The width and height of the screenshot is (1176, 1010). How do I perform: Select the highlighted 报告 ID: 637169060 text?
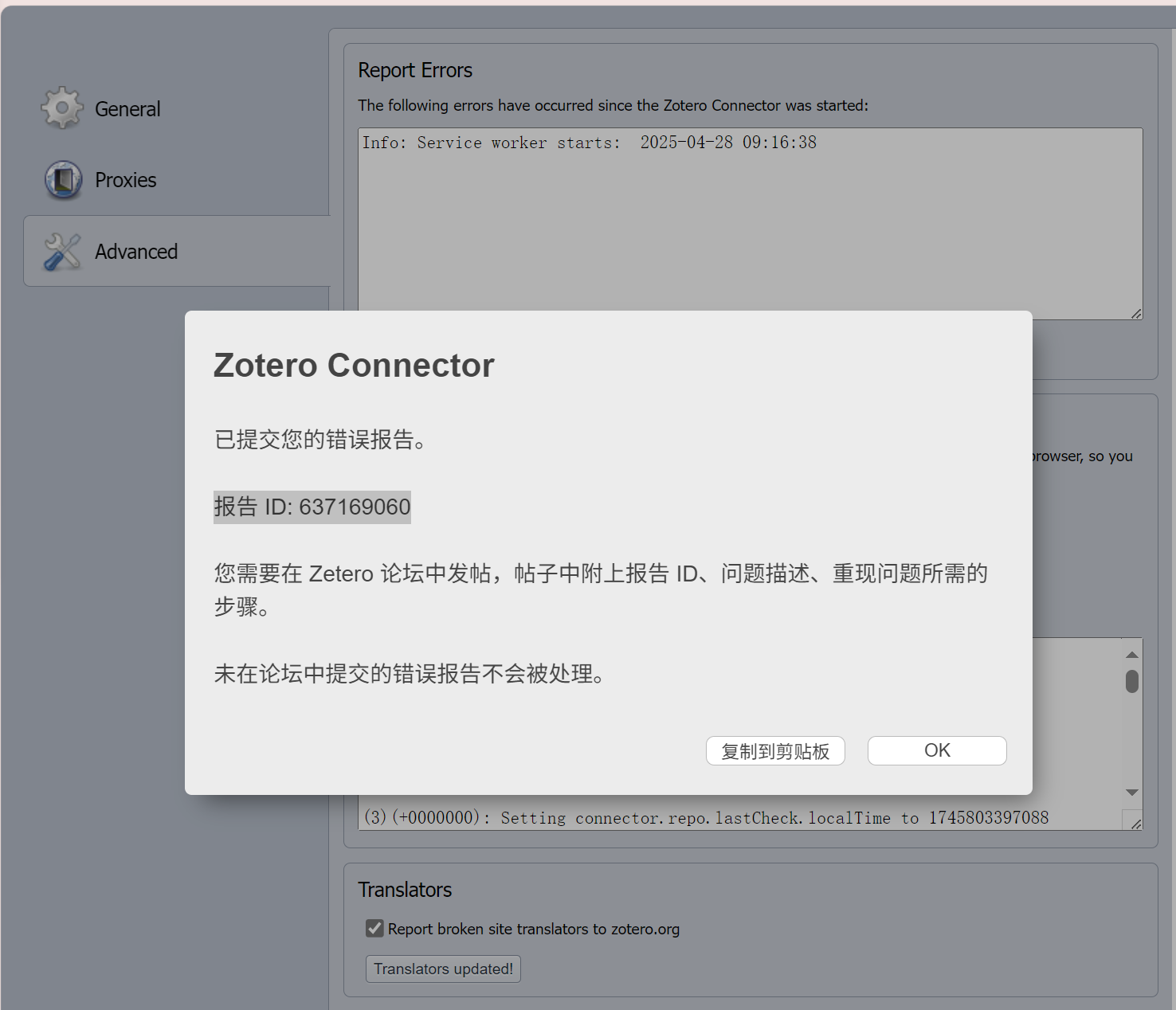coord(312,507)
